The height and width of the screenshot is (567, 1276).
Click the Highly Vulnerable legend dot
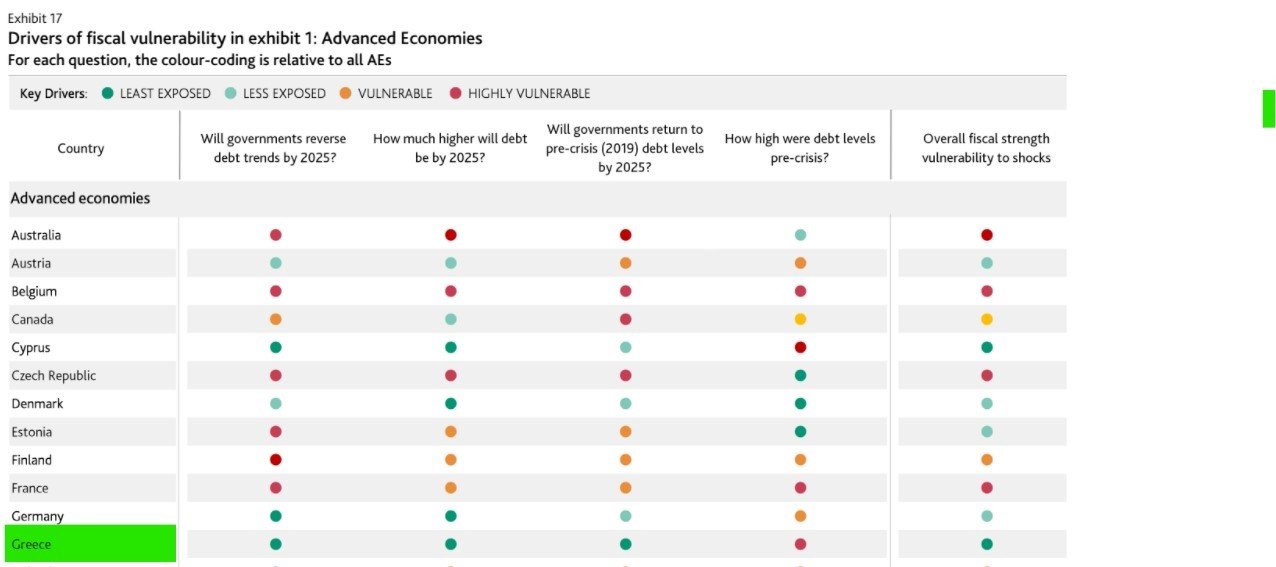pyautogui.click(x=455, y=94)
